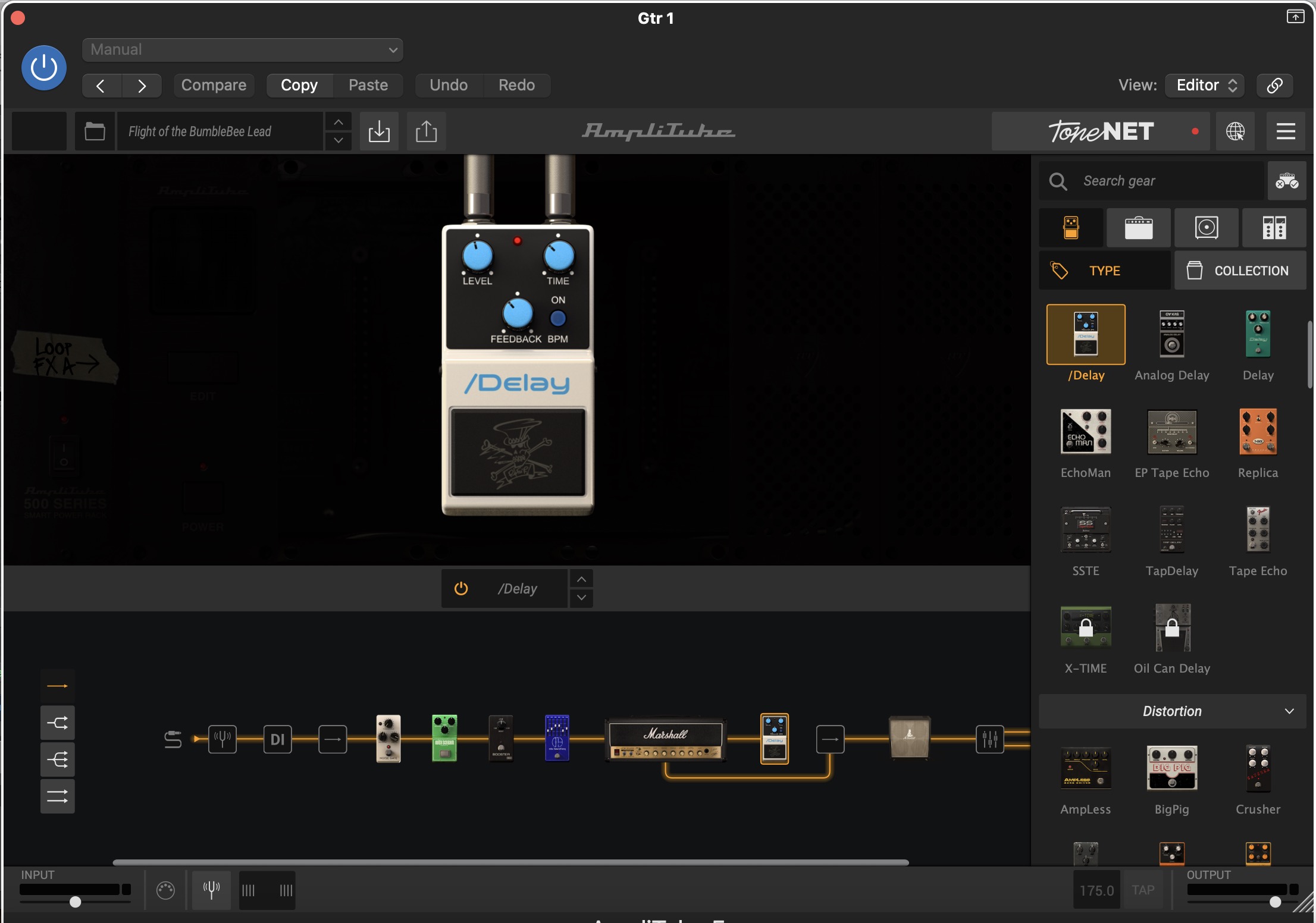Switch to the COLLECTION filter tab
The height and width of the screenshot is (923, 1316).
[x=1240, y=271]
